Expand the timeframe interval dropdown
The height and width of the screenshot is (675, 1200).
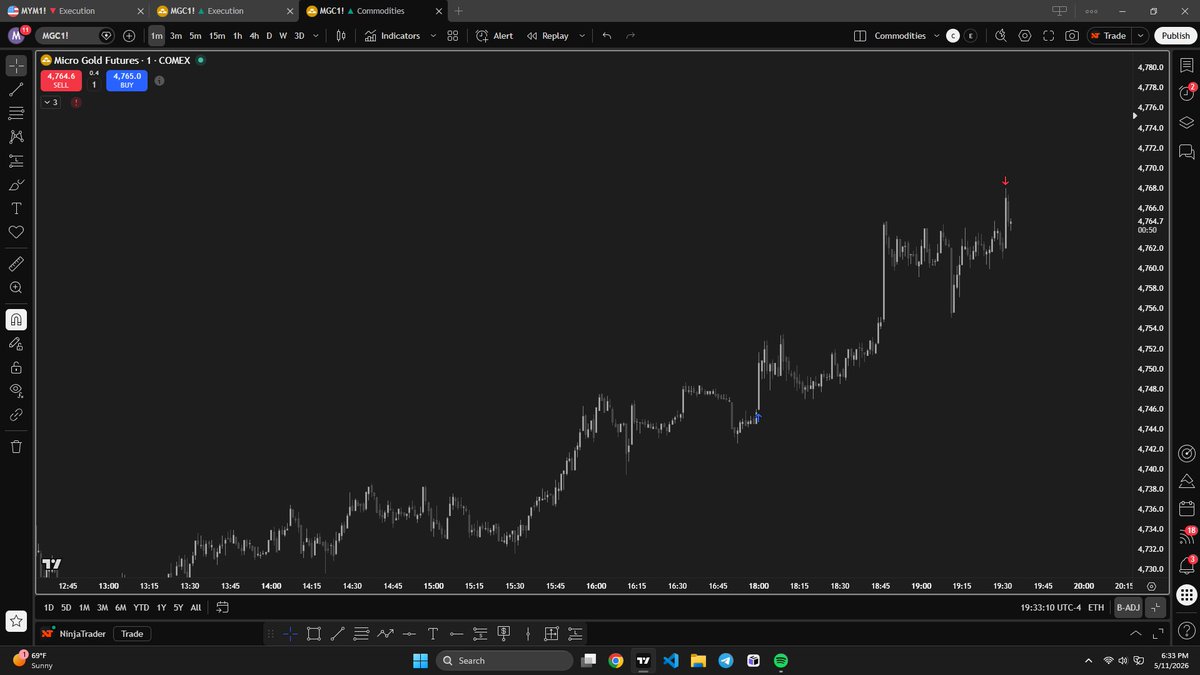[x=316, y=35]
